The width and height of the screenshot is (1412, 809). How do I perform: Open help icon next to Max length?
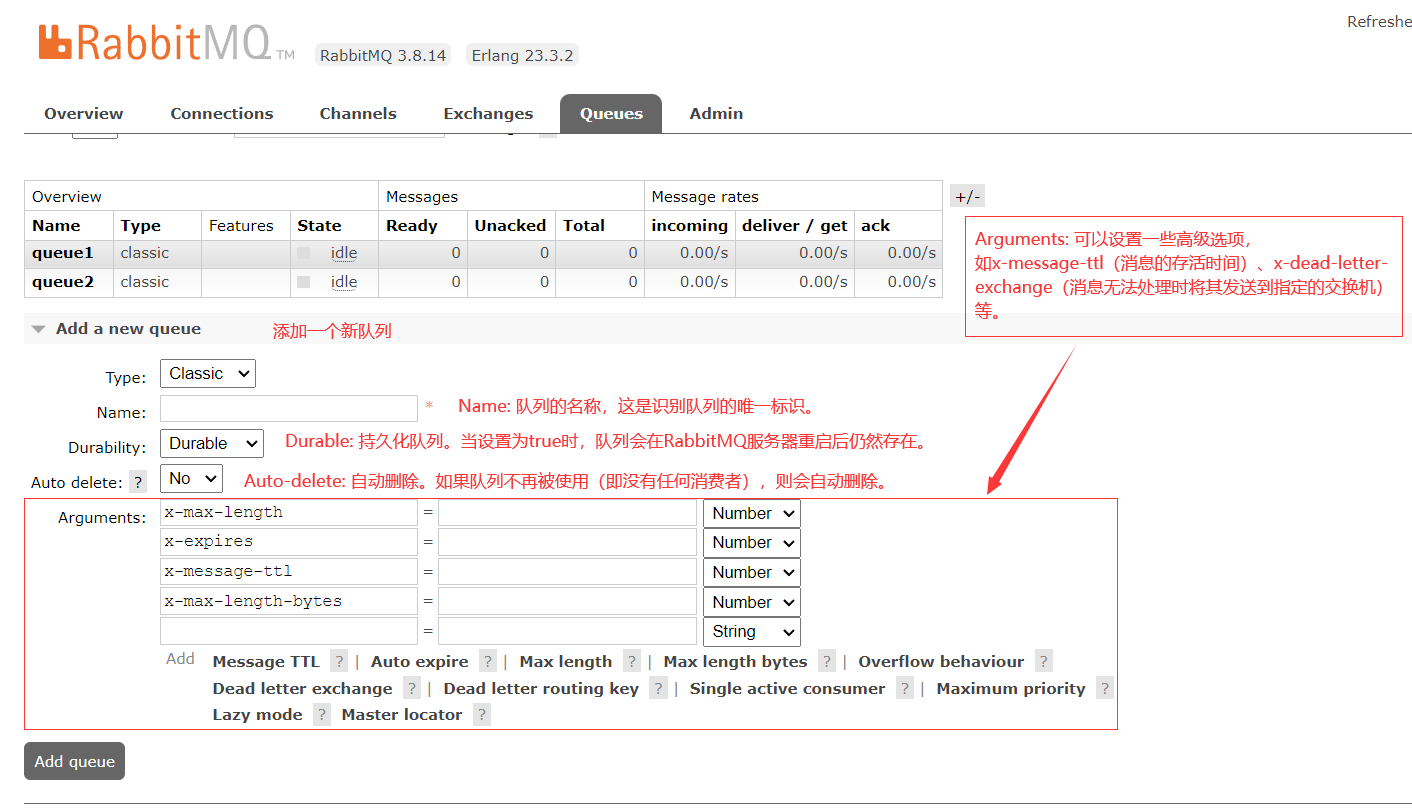tap(631, 661)
